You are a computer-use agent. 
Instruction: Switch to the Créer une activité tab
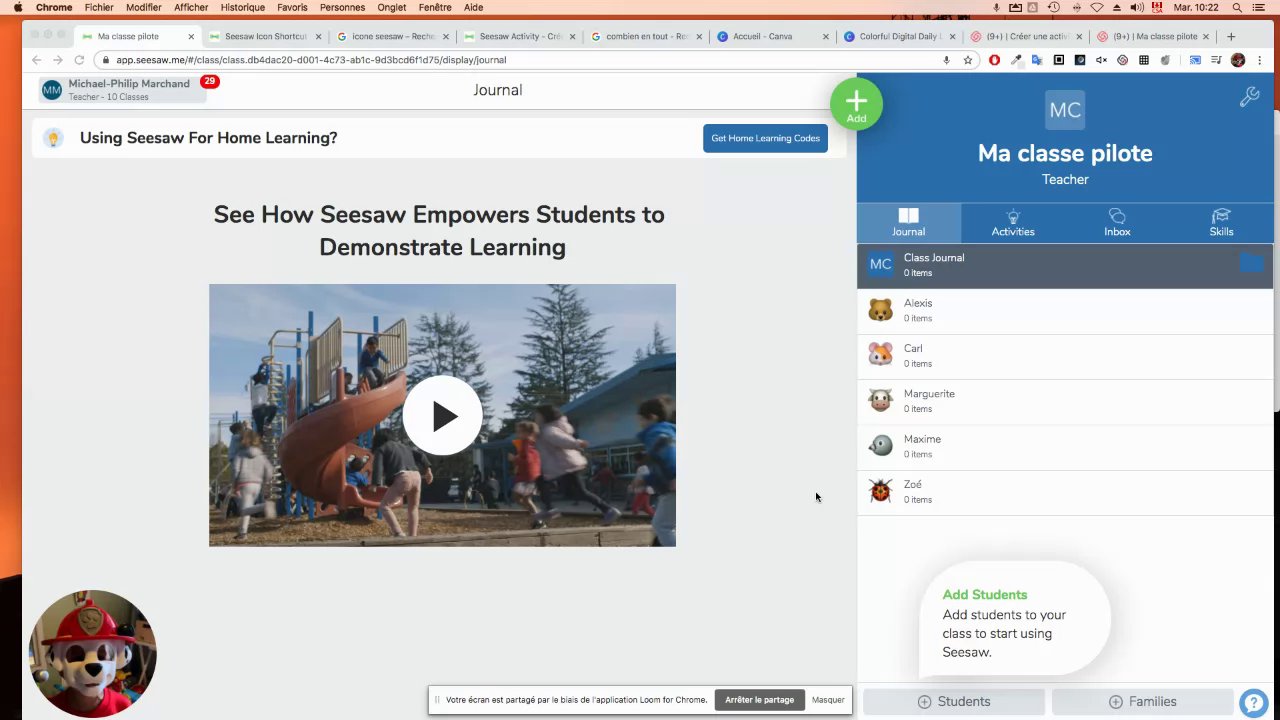[x=1027, y=37]
